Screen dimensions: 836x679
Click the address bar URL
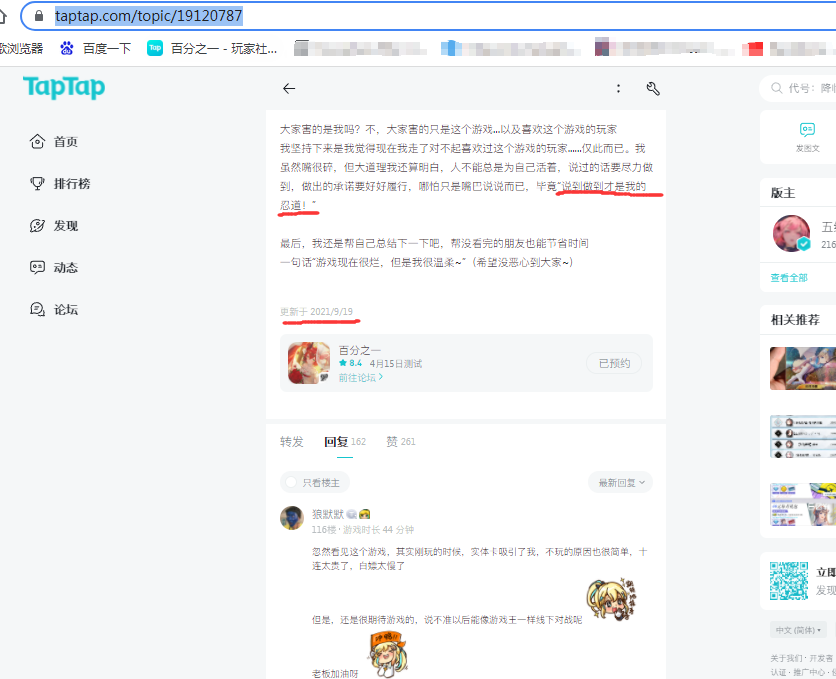point(149,16)
